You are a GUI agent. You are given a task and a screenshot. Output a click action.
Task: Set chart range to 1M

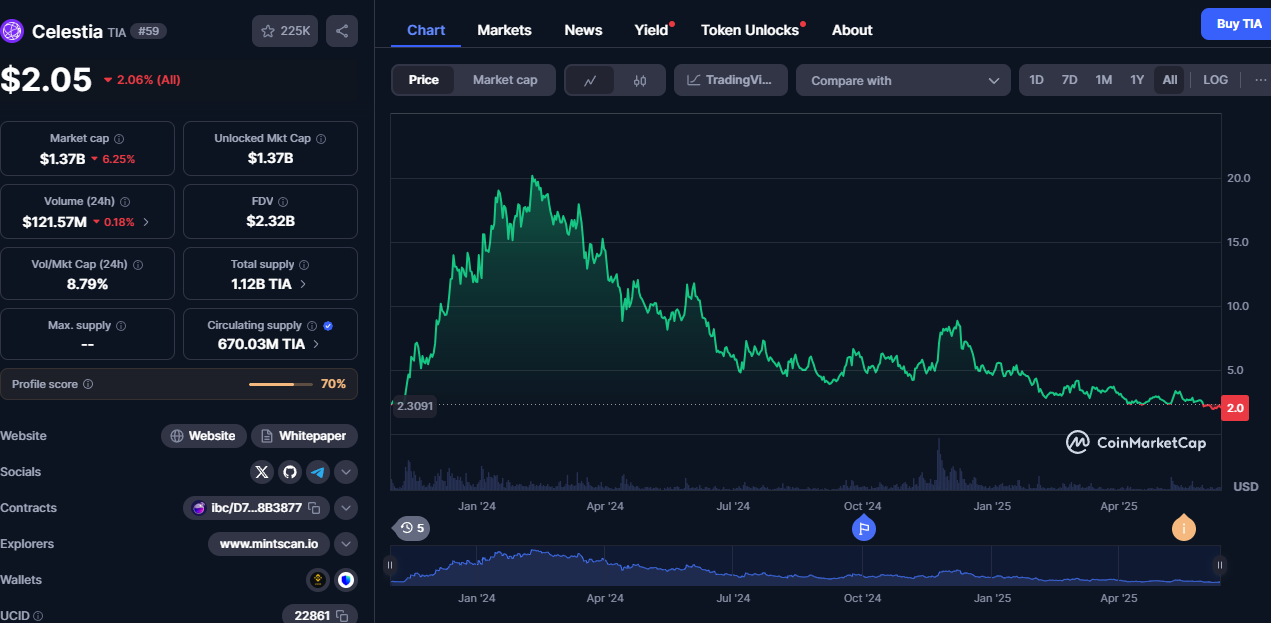(1103, 80)
